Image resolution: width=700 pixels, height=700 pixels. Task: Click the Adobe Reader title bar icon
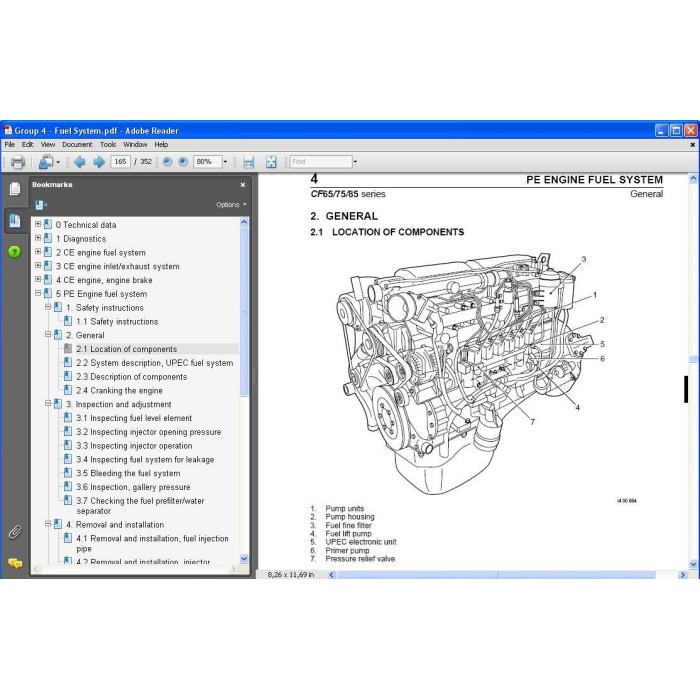coord(8,130)
